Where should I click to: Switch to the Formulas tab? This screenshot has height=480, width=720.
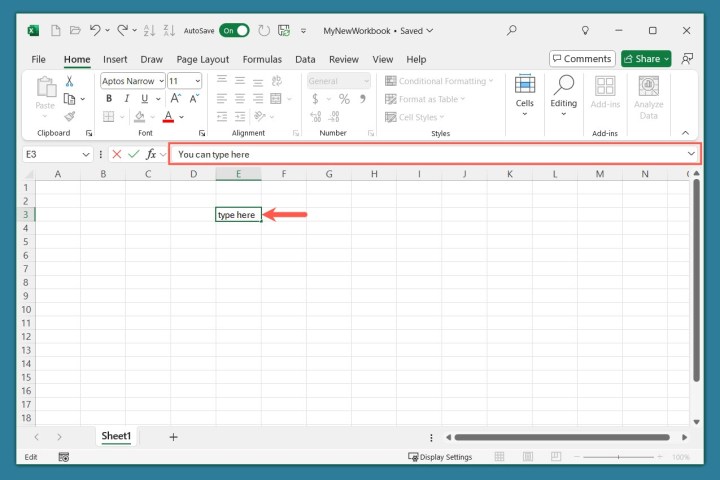(x=262, y=59)
